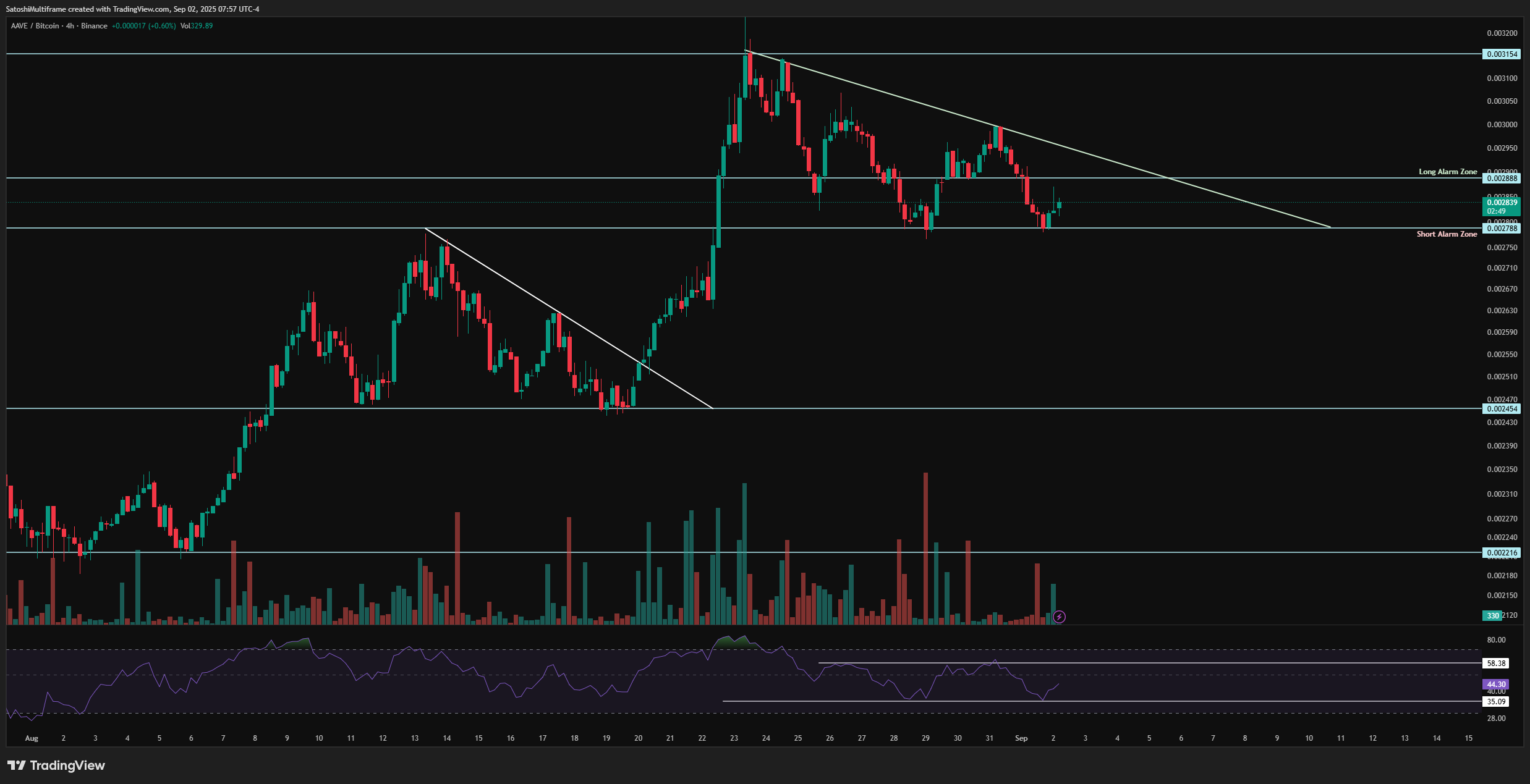Click the 0.003154 price level tag

pyautogui.click(x=1502, y=54)
